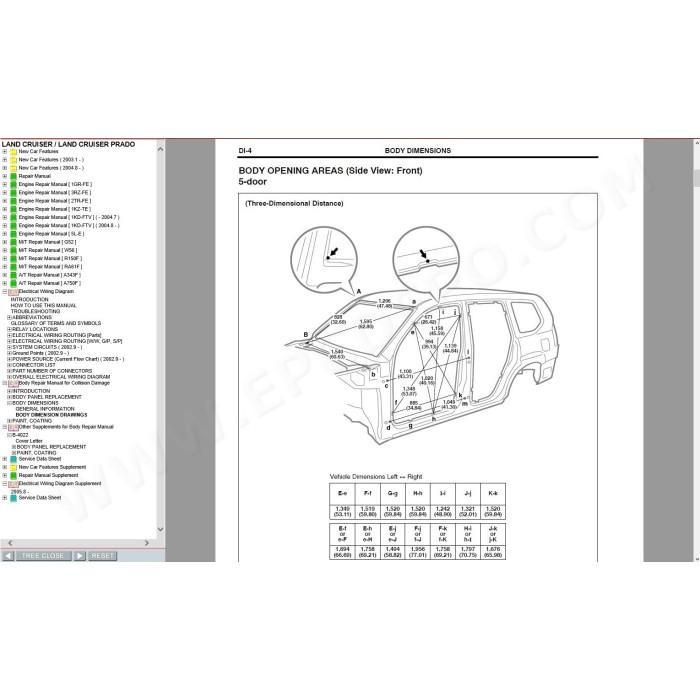Collapse the Electrical Wiring Diagram node

tap(5, 292)
